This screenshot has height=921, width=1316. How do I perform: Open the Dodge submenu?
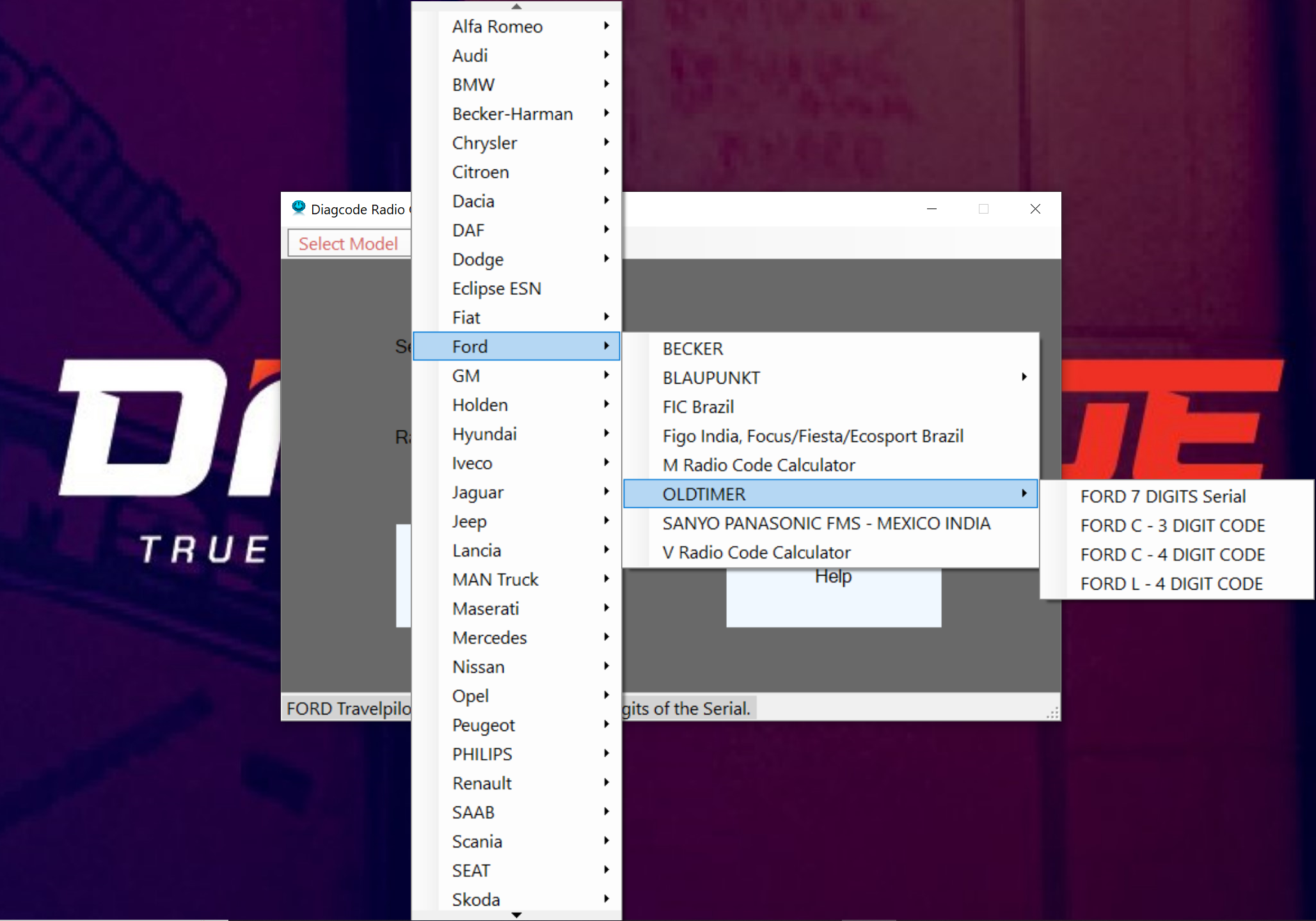tap(516, 259)
